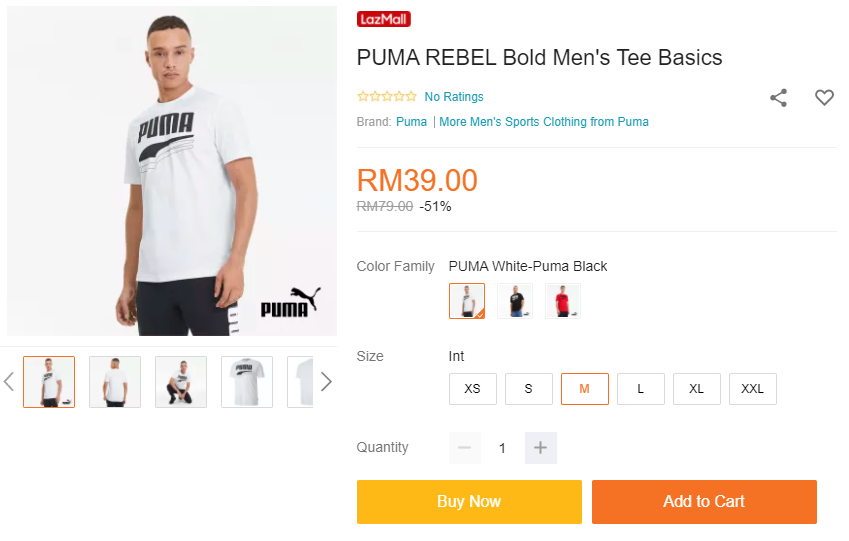View the second product thumbnail, back view
Screen dimensions: 849x541
click(115, 382)
